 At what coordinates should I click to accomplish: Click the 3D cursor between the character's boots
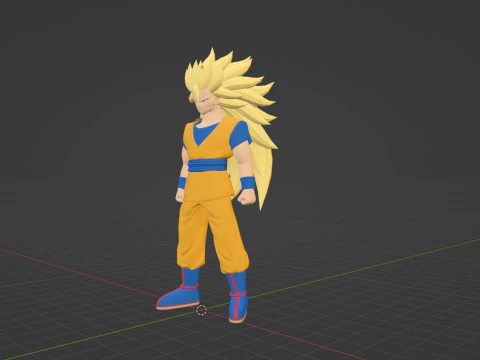pyautogui.click(x=201, y=310)
